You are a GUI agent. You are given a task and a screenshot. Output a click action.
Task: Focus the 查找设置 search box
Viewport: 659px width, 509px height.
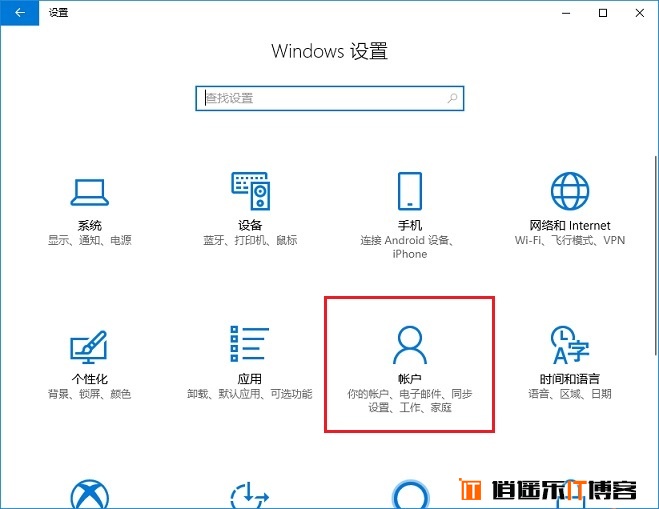(330, 98)
